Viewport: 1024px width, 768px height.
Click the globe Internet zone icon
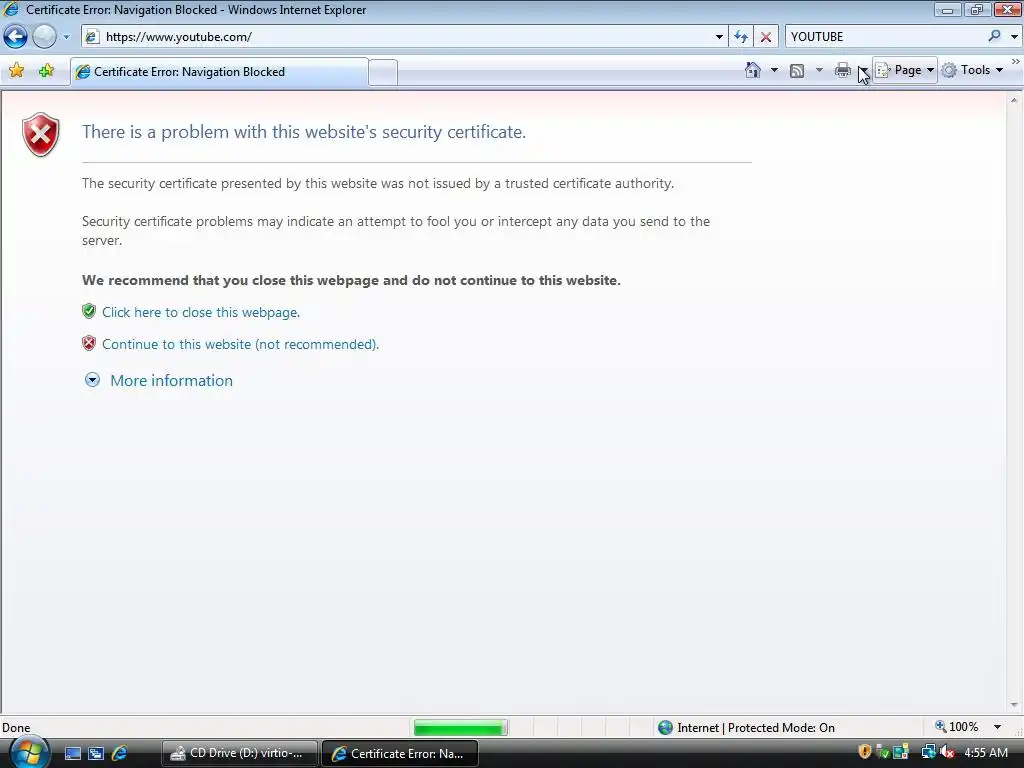pyautogui.click(x=665, y=728)
